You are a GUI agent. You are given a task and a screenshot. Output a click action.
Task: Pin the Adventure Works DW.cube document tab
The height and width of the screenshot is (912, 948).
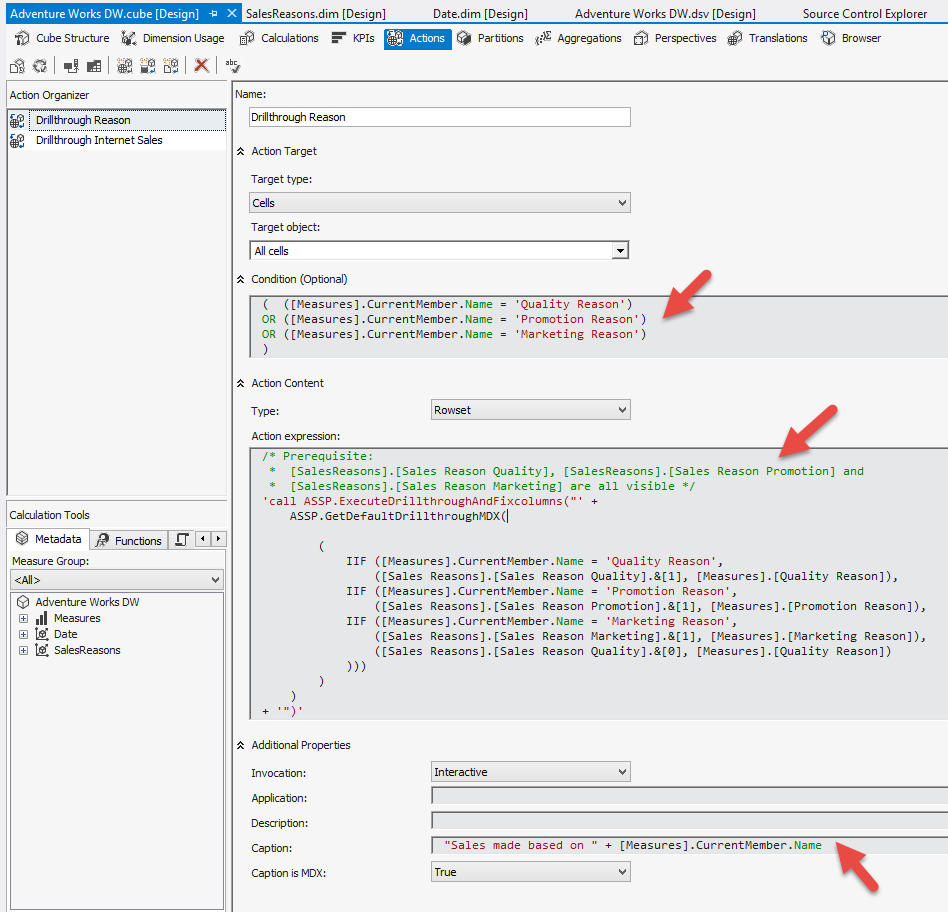click(213, 13)
